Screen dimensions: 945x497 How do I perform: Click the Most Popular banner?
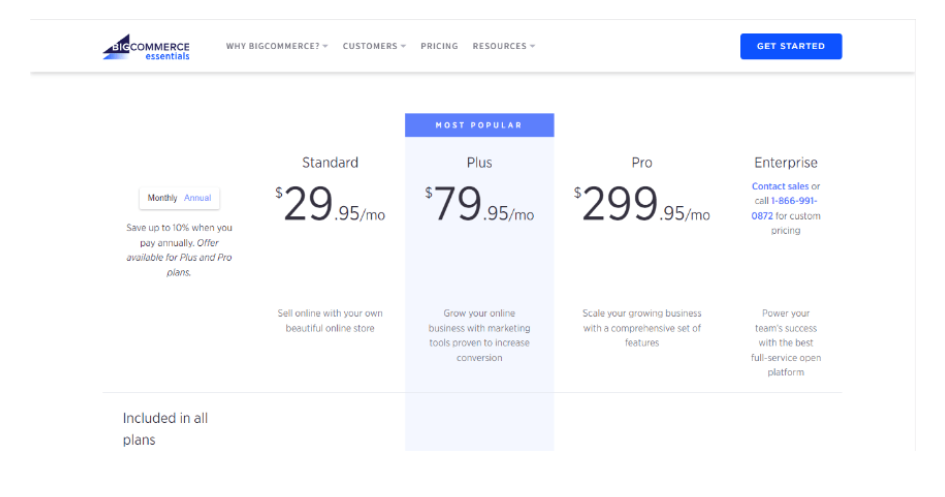tap(479, 125)
